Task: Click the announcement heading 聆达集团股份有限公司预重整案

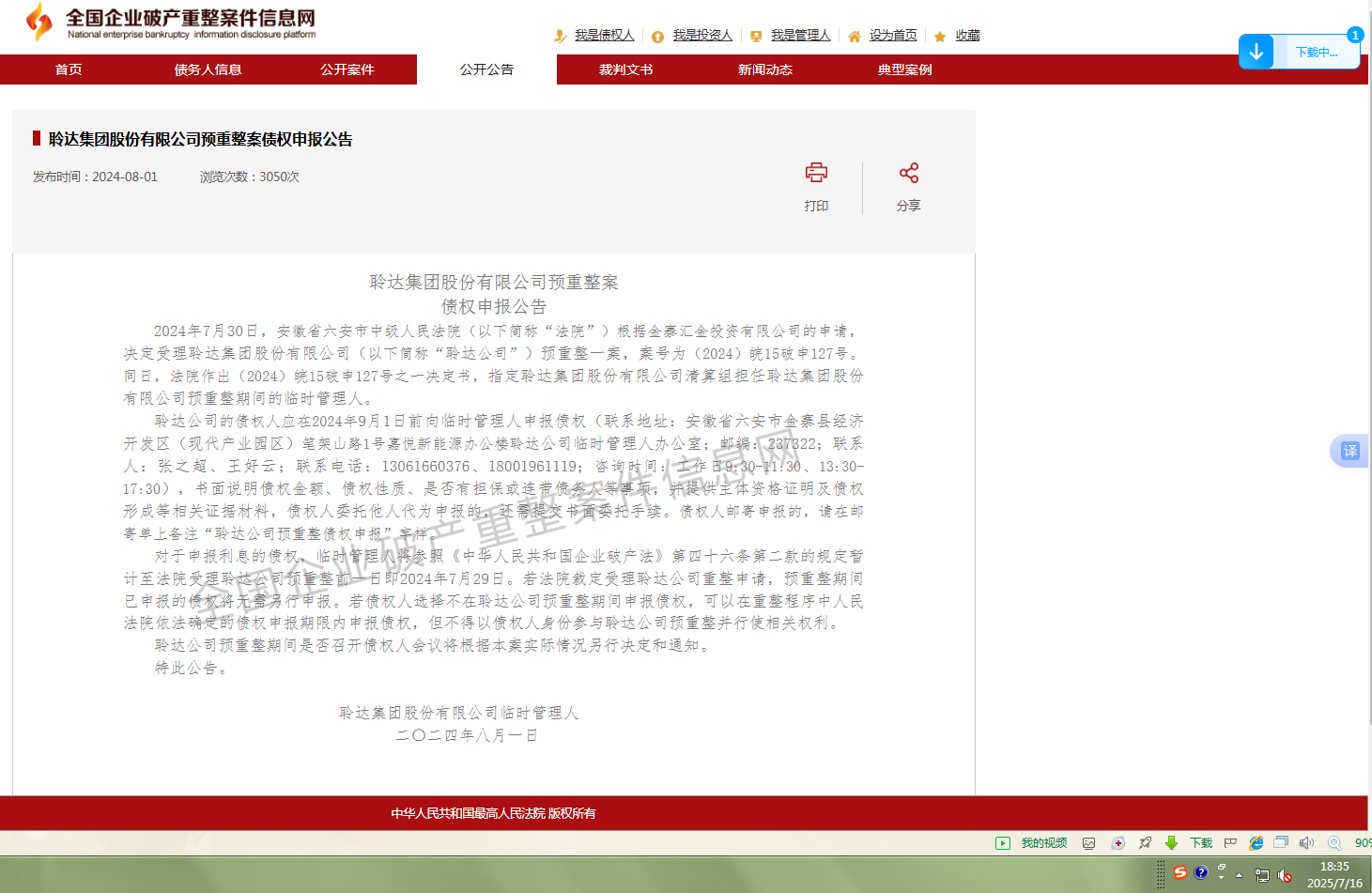Action: (x=494, y=283)
